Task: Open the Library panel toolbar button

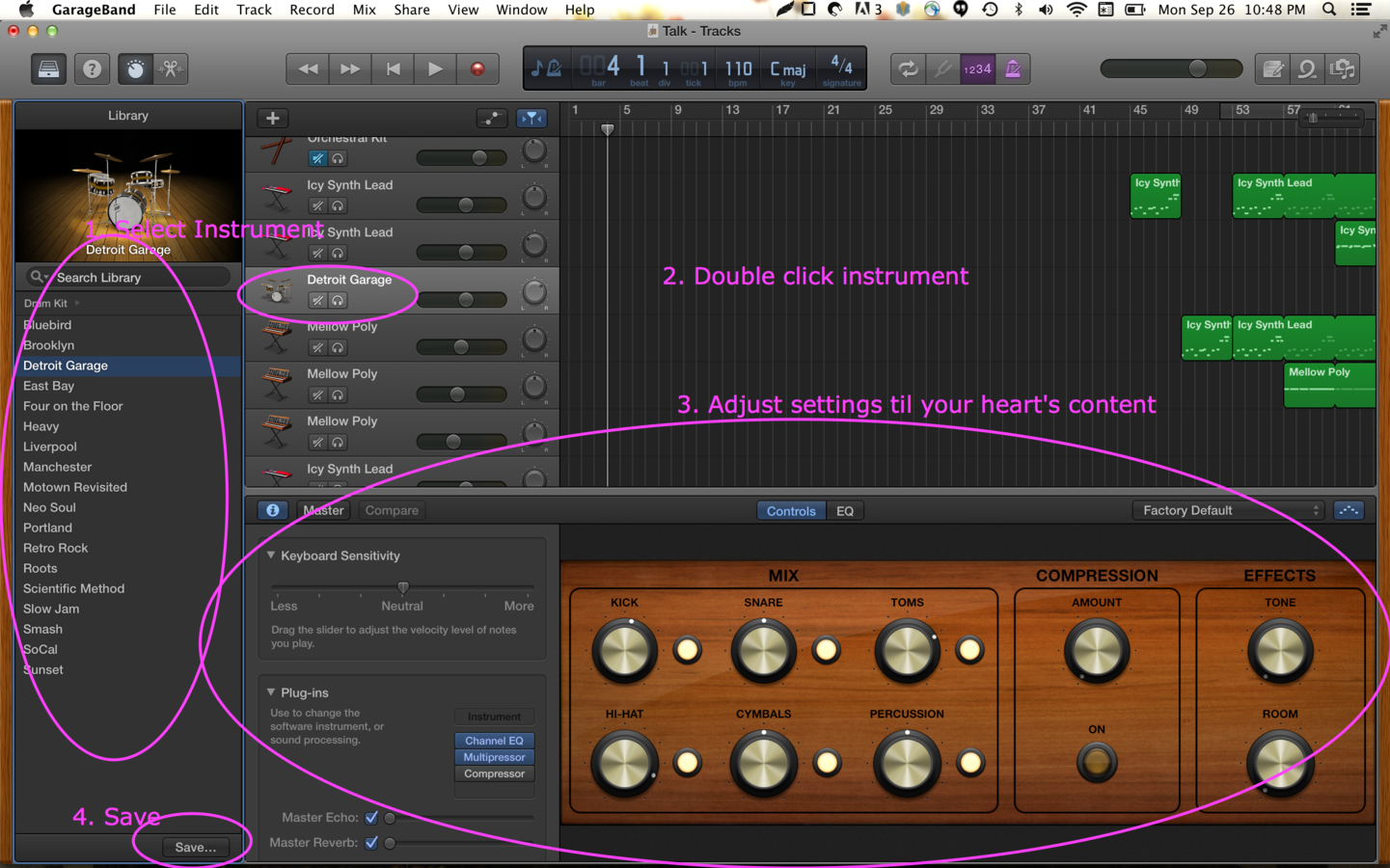Action: pyautogui.click(x=48, y=69)
